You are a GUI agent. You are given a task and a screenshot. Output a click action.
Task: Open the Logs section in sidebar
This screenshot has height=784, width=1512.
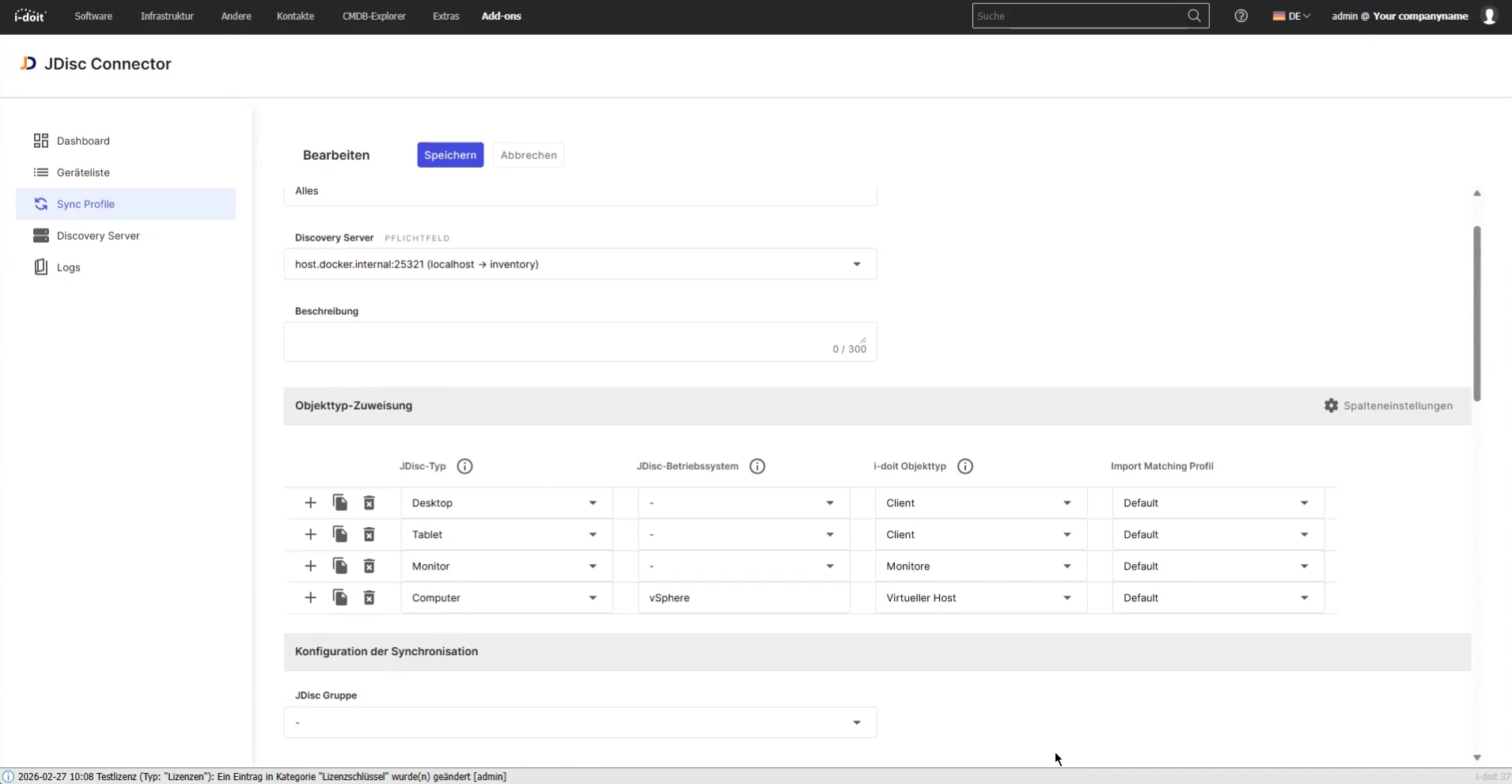coord(66,267)
